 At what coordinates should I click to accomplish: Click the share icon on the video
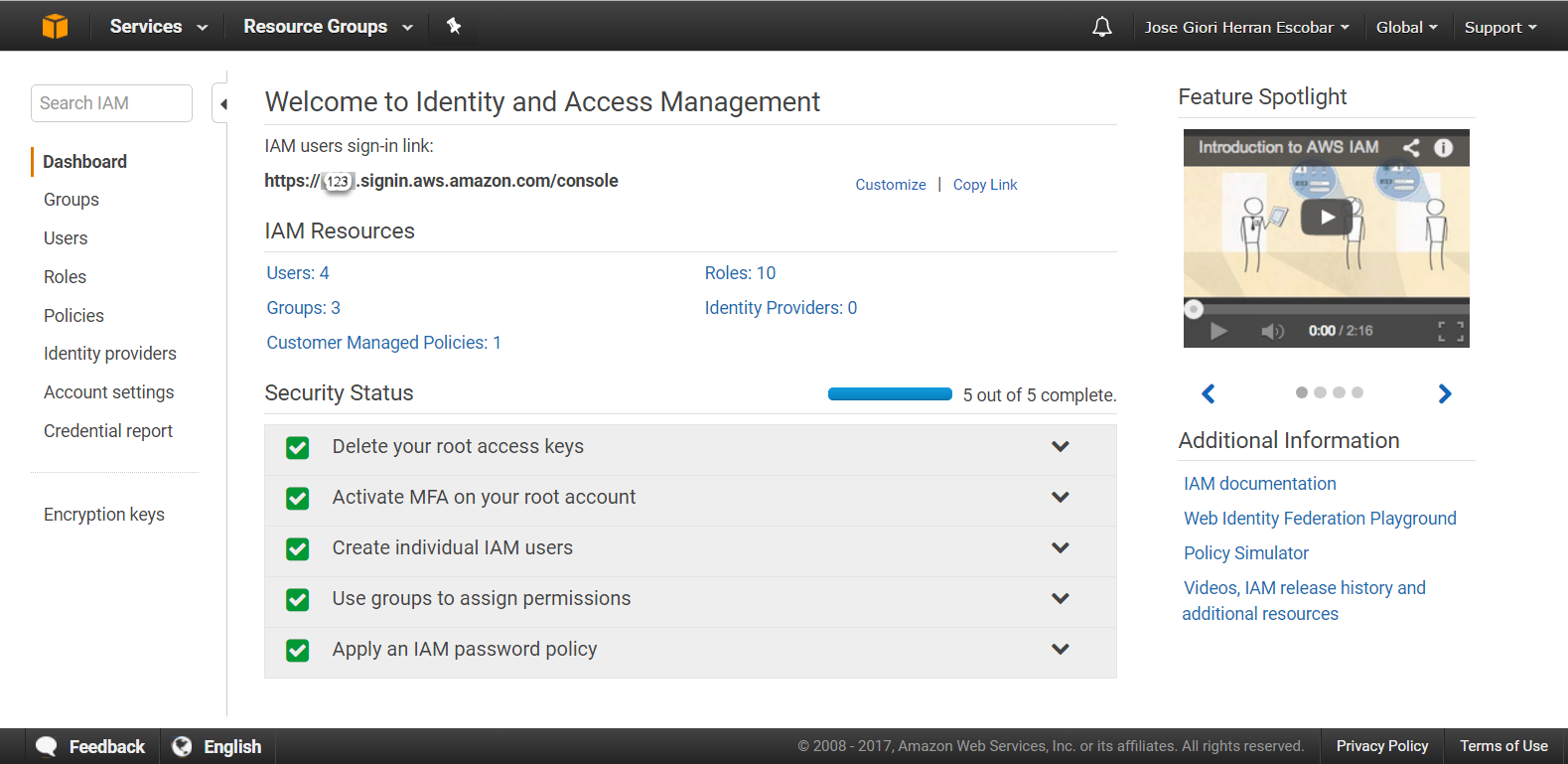click(1411, 147)
